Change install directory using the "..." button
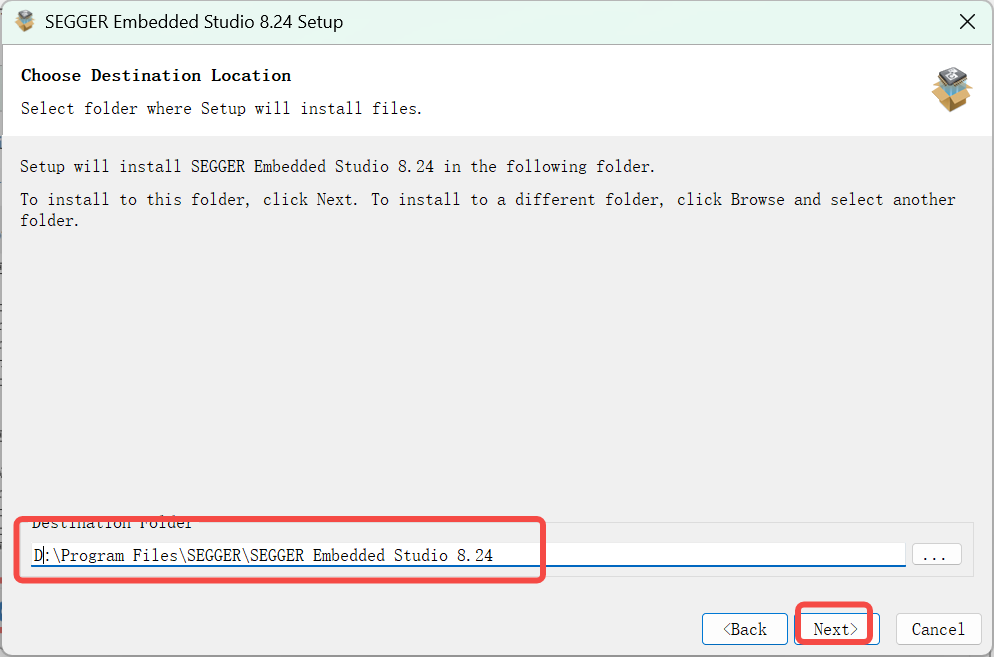The width and height of the screenshot is (994, 657). coord(936,554)
